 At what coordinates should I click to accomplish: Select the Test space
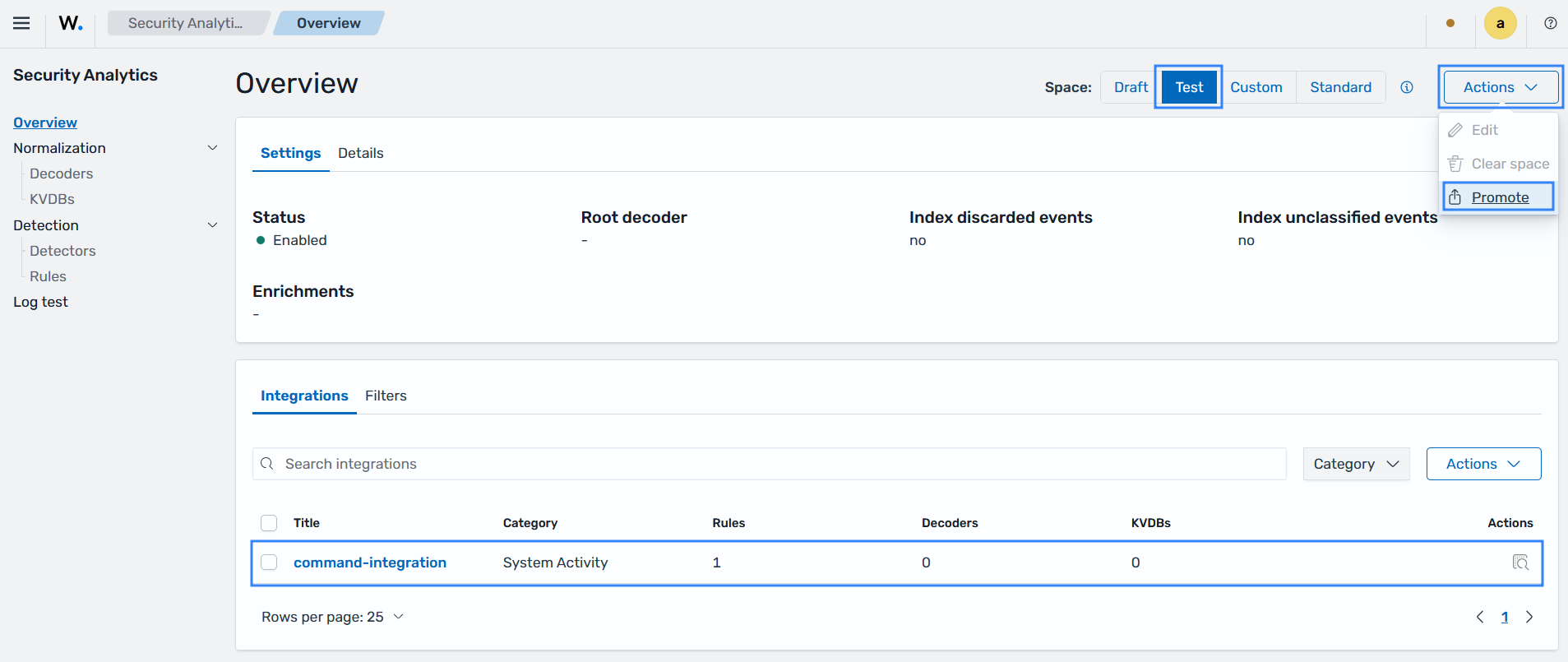click(1189, 87)
